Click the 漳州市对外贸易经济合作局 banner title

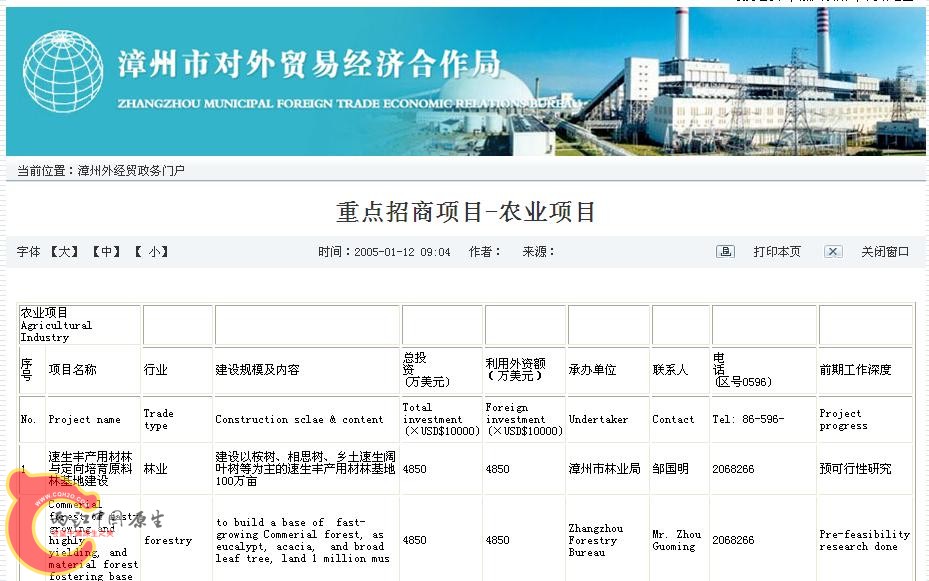(x=308, y=65)
